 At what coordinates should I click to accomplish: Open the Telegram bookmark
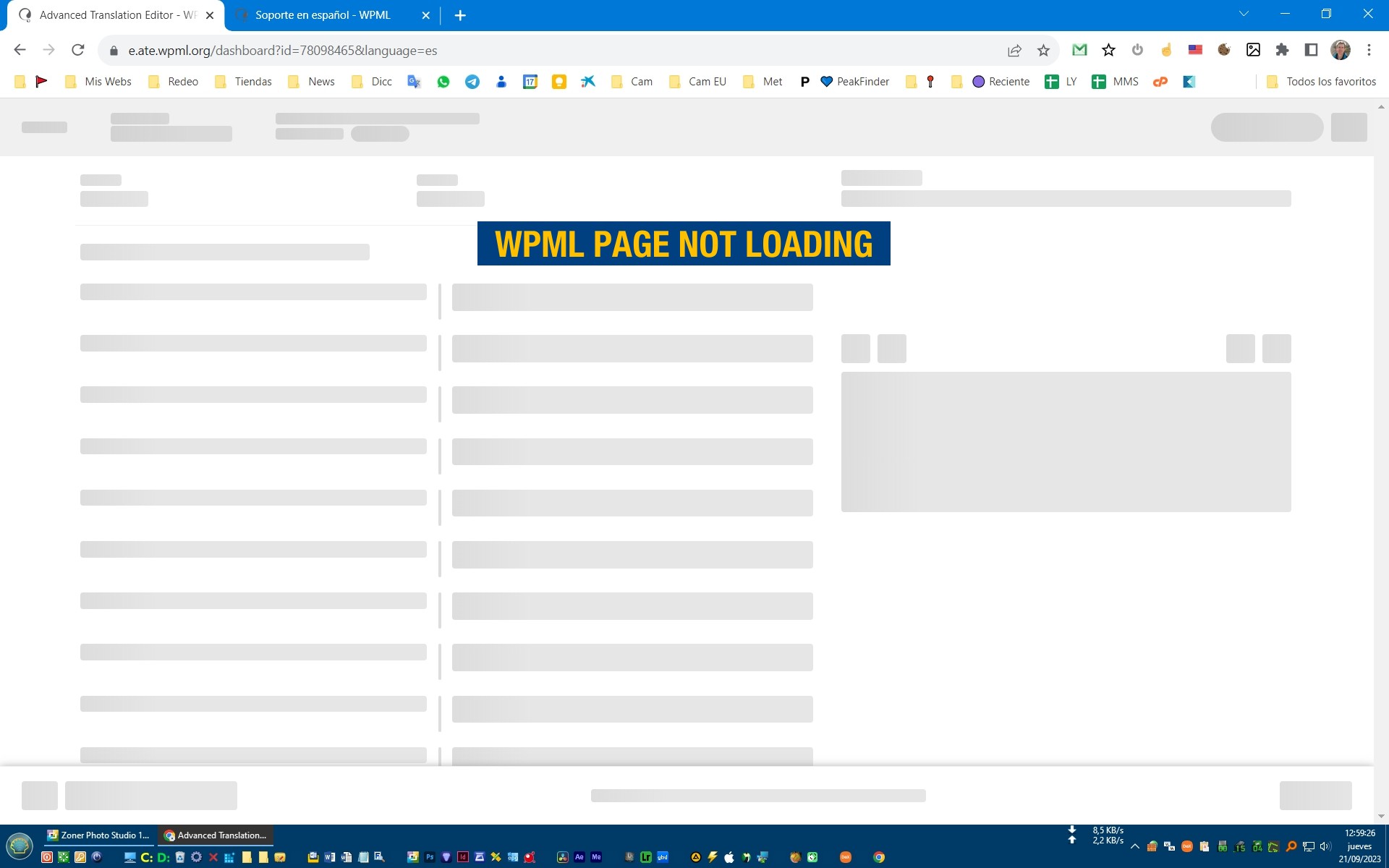click(x=472, y=82)
